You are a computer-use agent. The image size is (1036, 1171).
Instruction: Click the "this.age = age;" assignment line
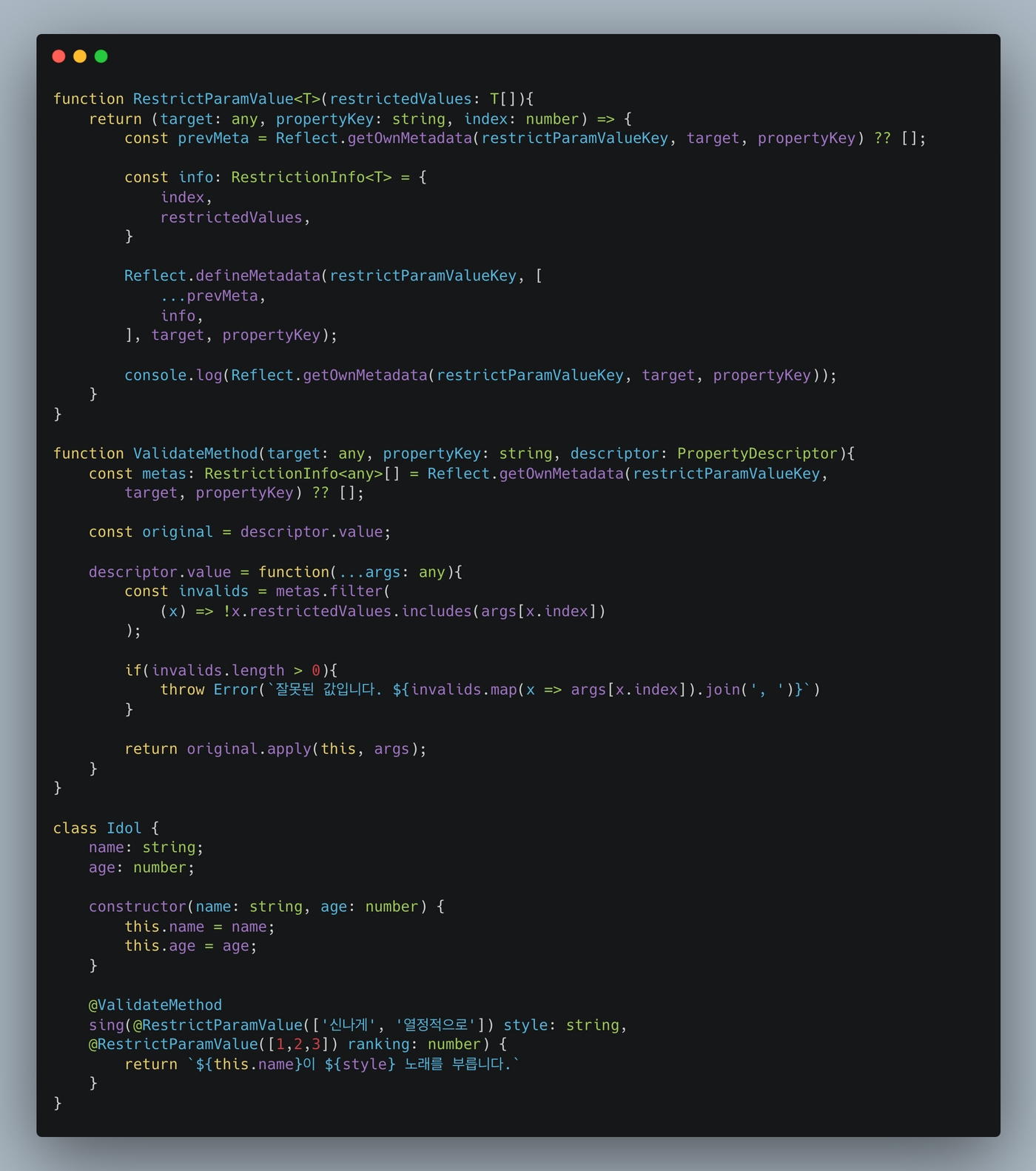point(191,946)
